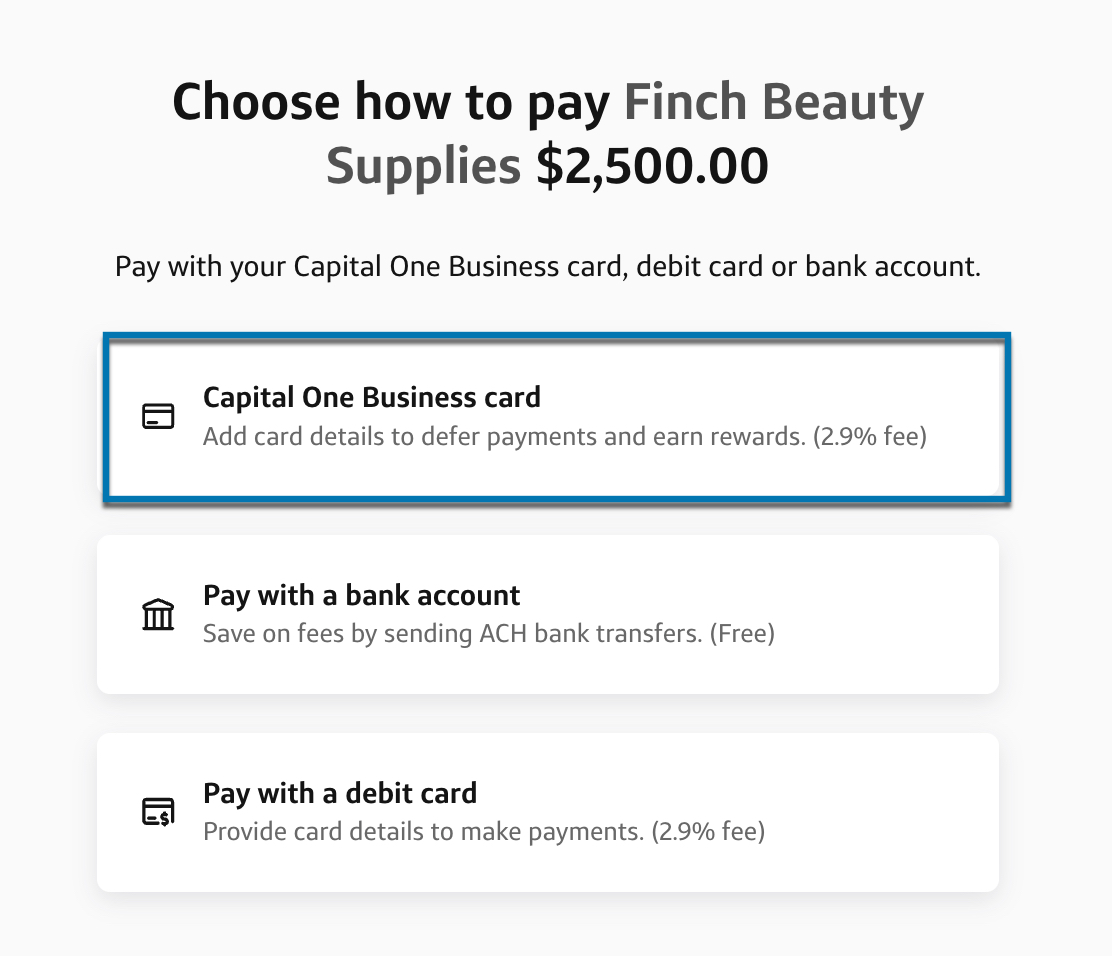Click the $2,500.00 amount in the heading
The height and width of the screenshot is (956, 1112).
point(654,165)
